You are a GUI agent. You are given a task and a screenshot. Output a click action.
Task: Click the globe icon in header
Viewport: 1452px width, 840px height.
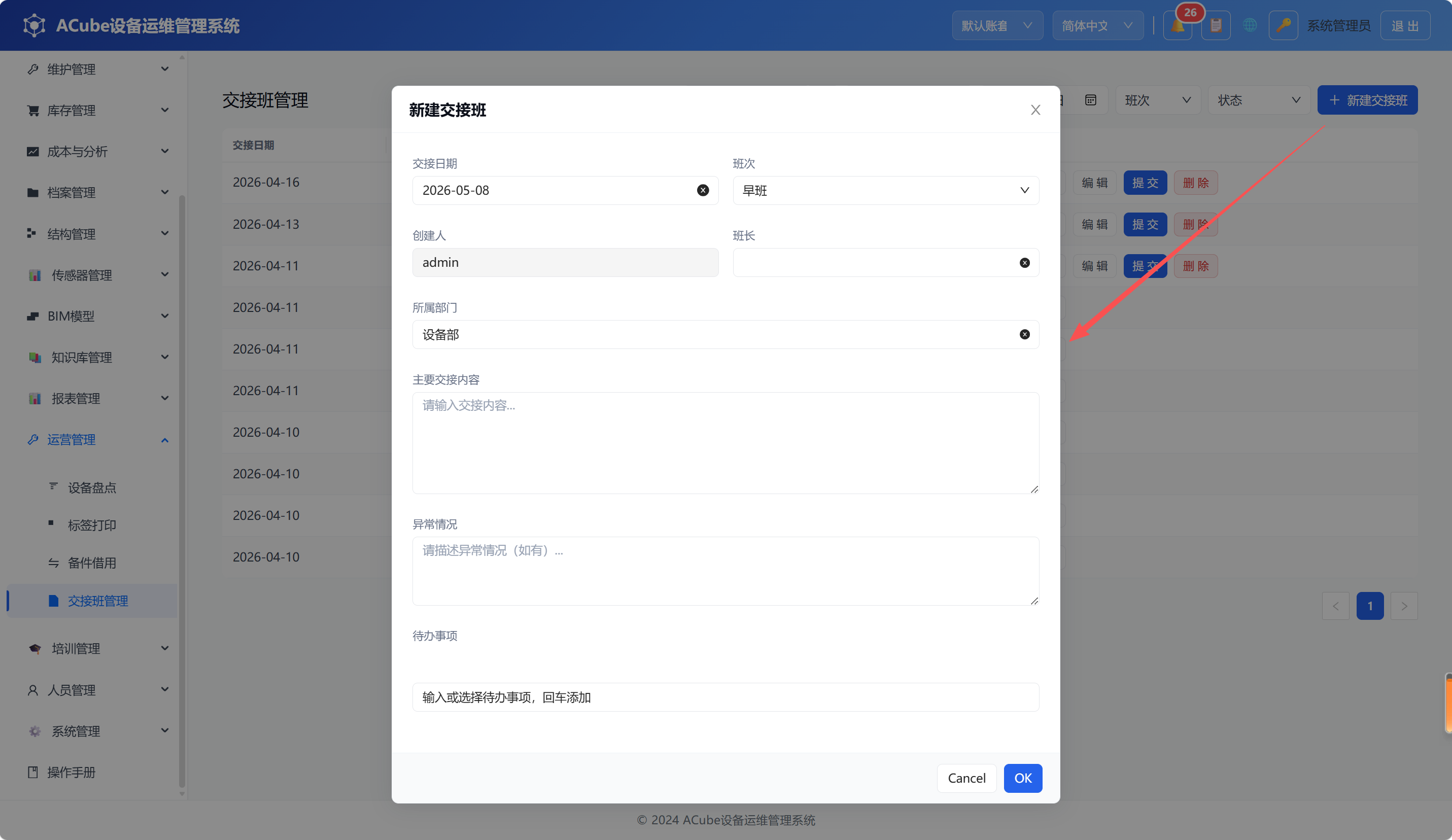[x=1249, y=25]
